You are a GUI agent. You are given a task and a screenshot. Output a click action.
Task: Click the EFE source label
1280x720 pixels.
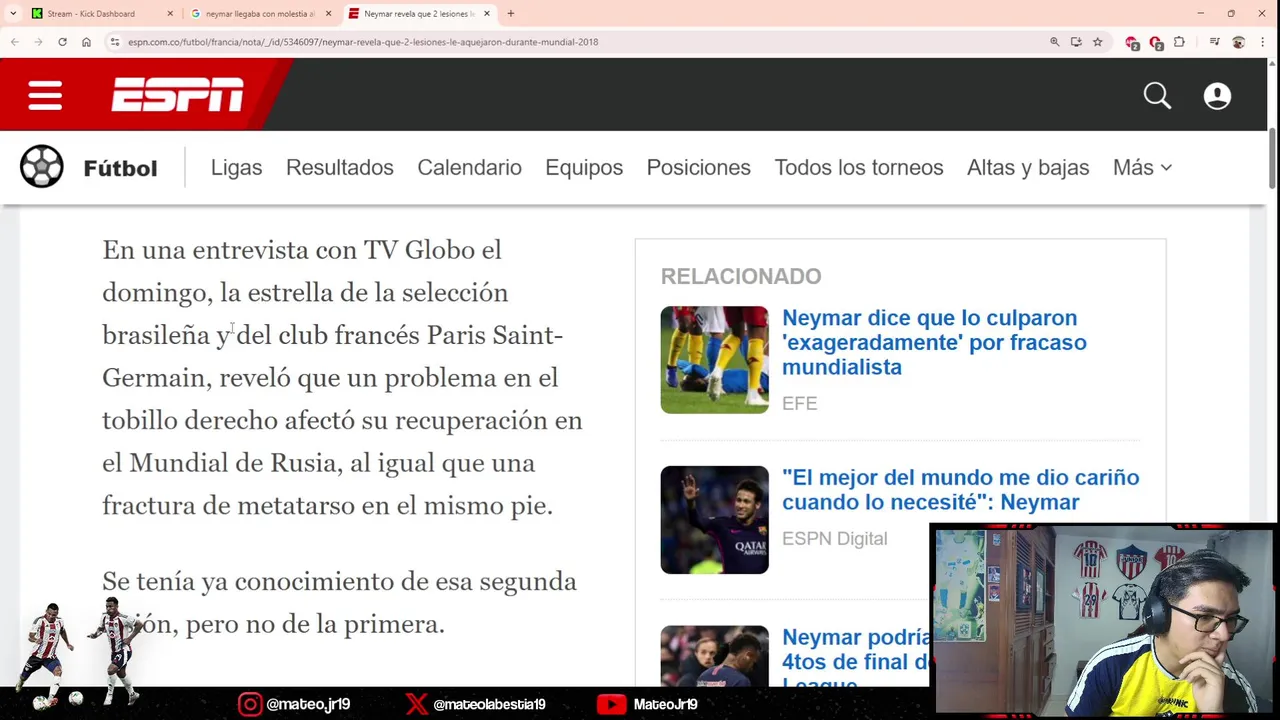[799, 403]
